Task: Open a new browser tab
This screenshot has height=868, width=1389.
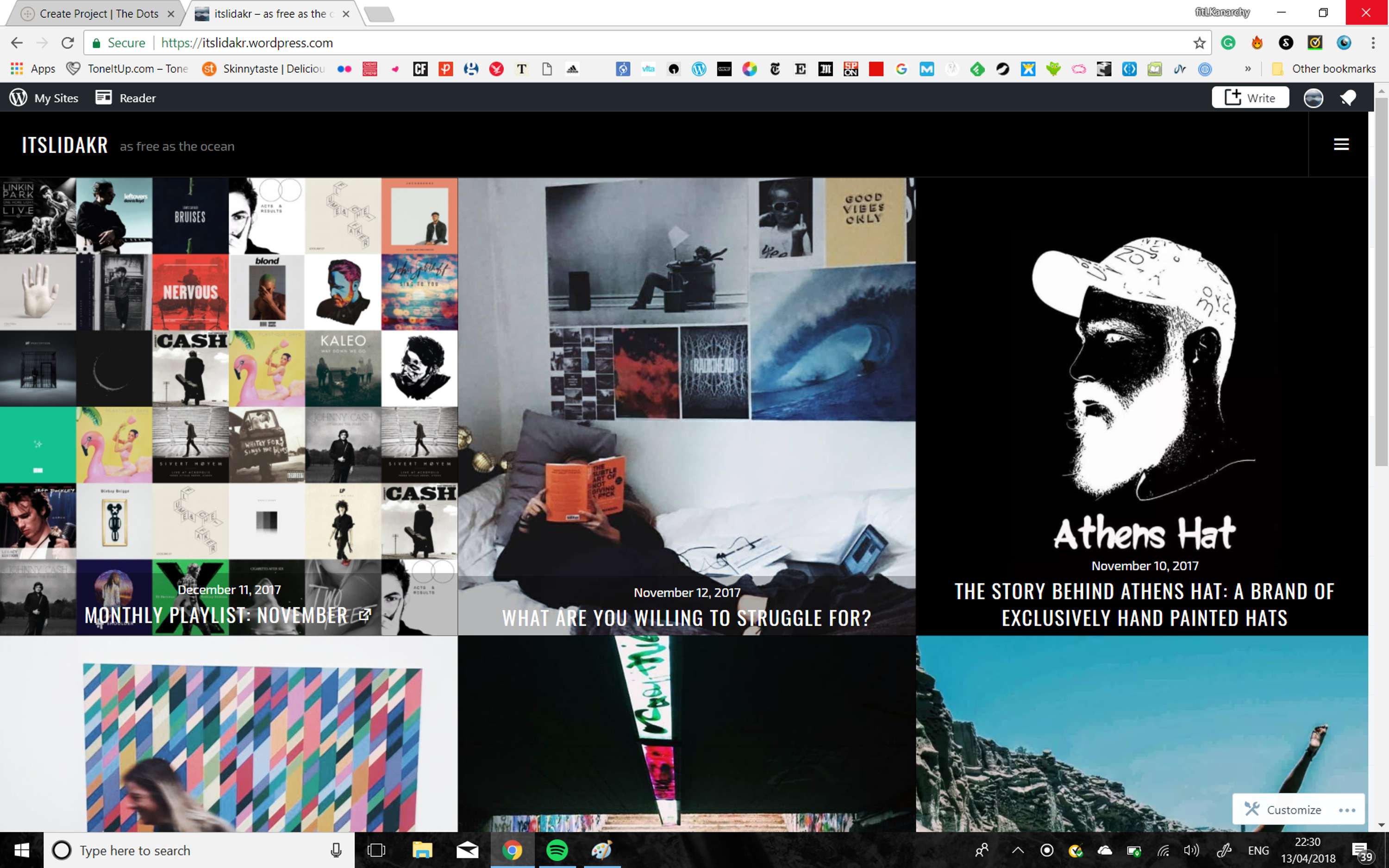Action: (379, 14)
